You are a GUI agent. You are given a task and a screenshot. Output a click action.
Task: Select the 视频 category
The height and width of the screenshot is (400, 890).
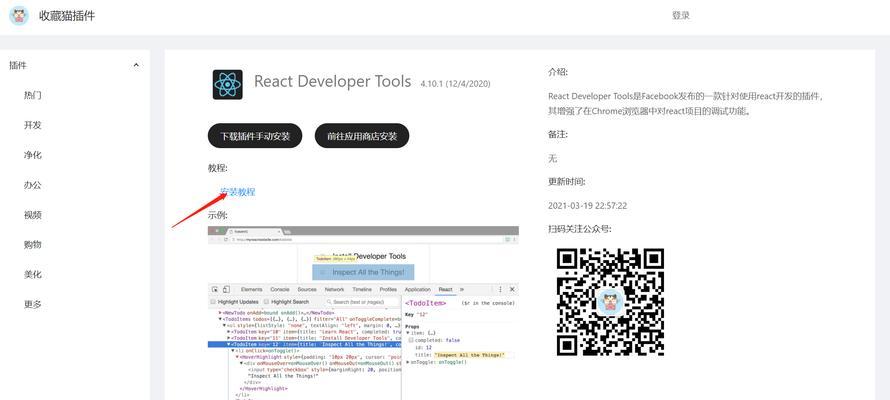32,215
